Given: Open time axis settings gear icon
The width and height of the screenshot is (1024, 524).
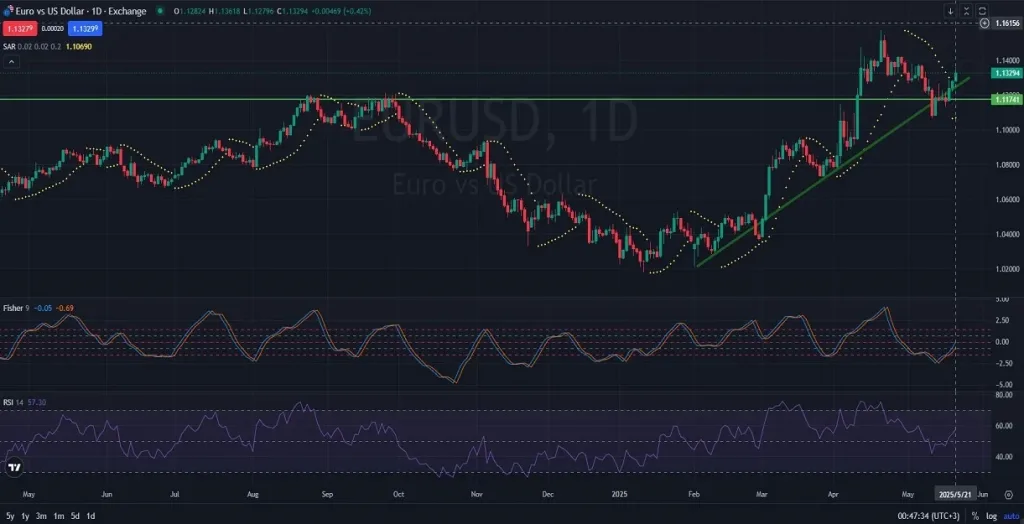Looking at the screenshot, I should click(x=1009, y=495).
